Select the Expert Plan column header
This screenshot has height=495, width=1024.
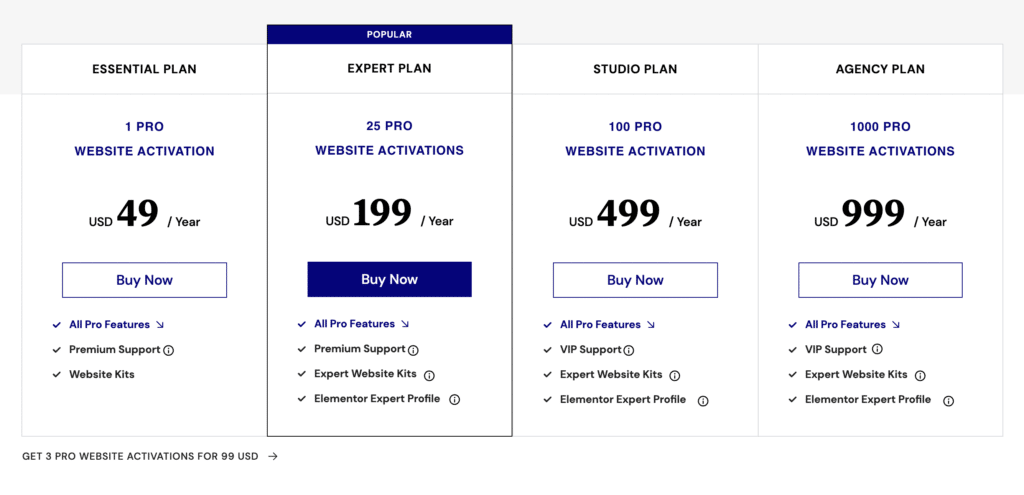pos(389,69)
